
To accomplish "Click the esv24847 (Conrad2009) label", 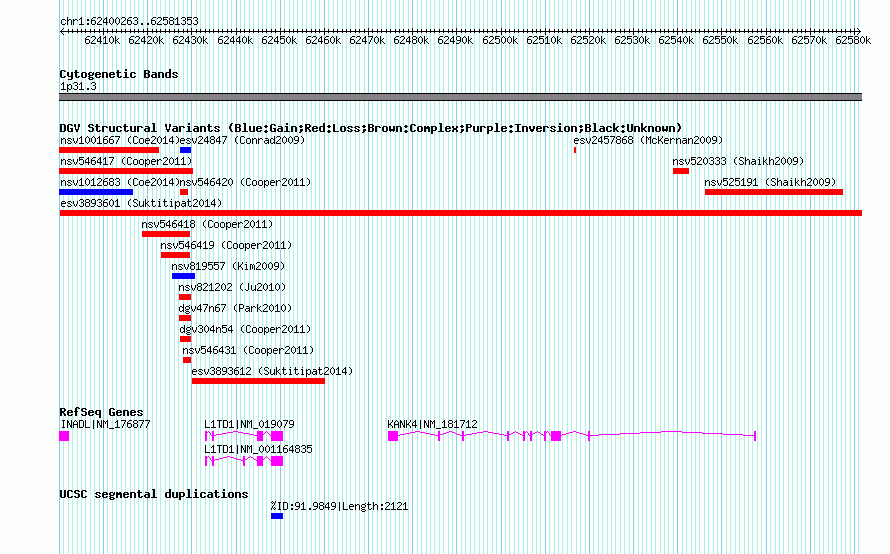I will pos(242,140).
